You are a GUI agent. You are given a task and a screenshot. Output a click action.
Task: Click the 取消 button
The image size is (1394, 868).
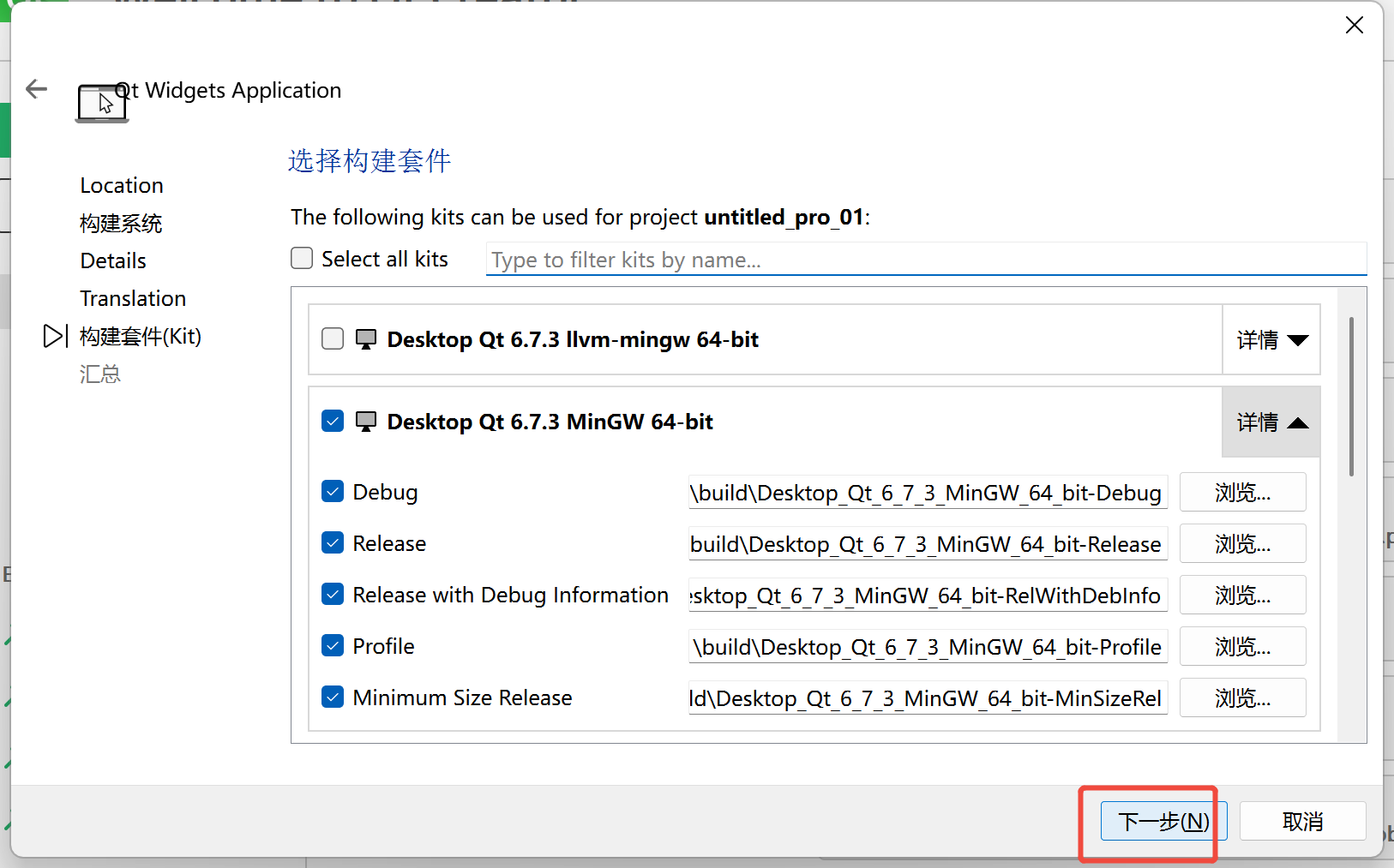[1302, 822]
